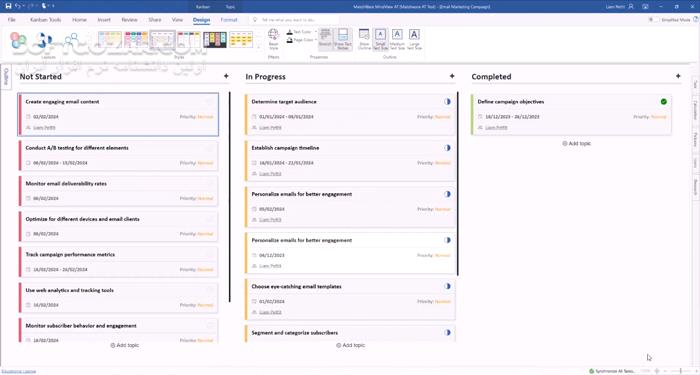700x375 pixels.
Task: Select the second colorful Kanban style thumbnail
Action: click(136, 40)
